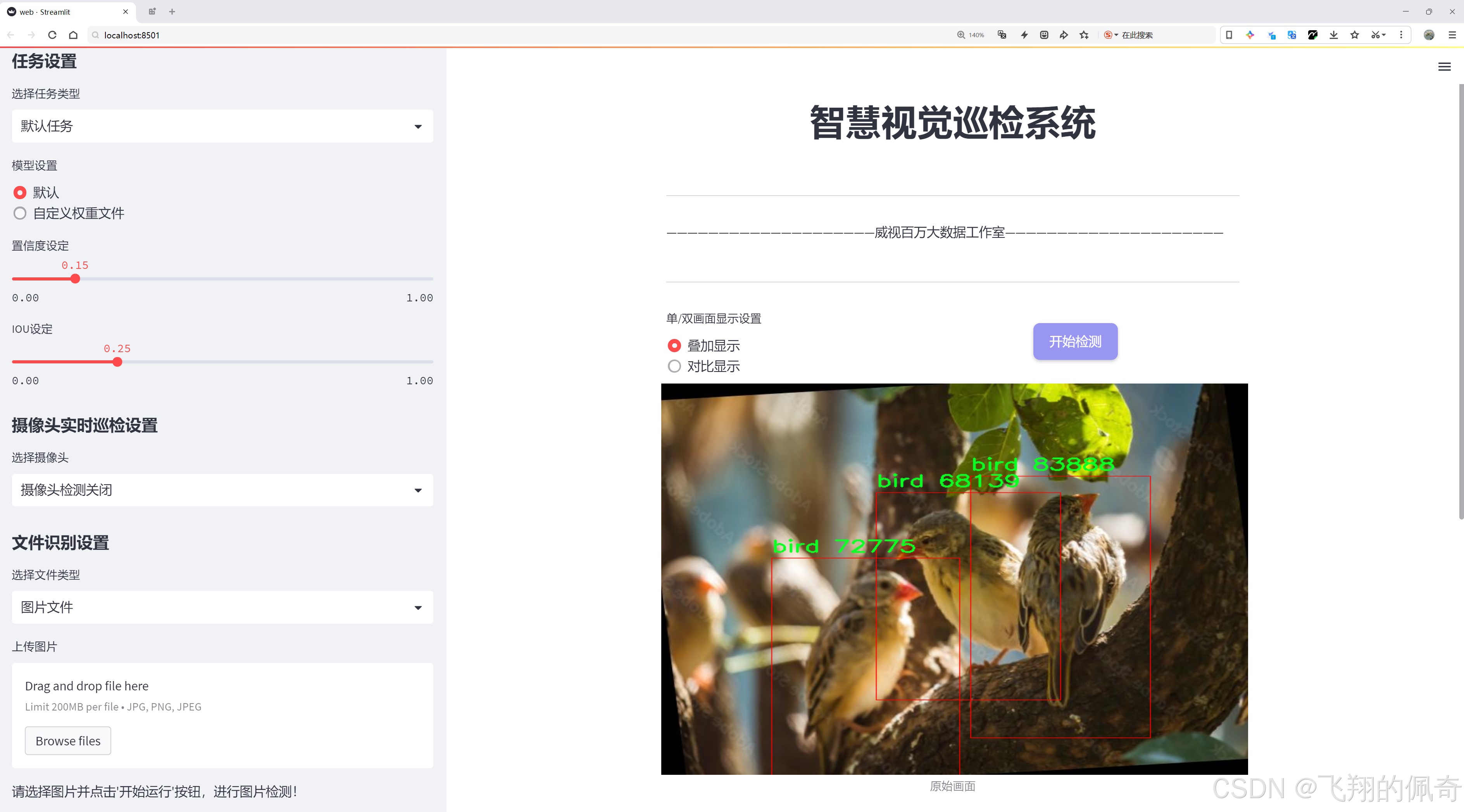Add page to favorites with star-plus icon

click(1085, 34)
